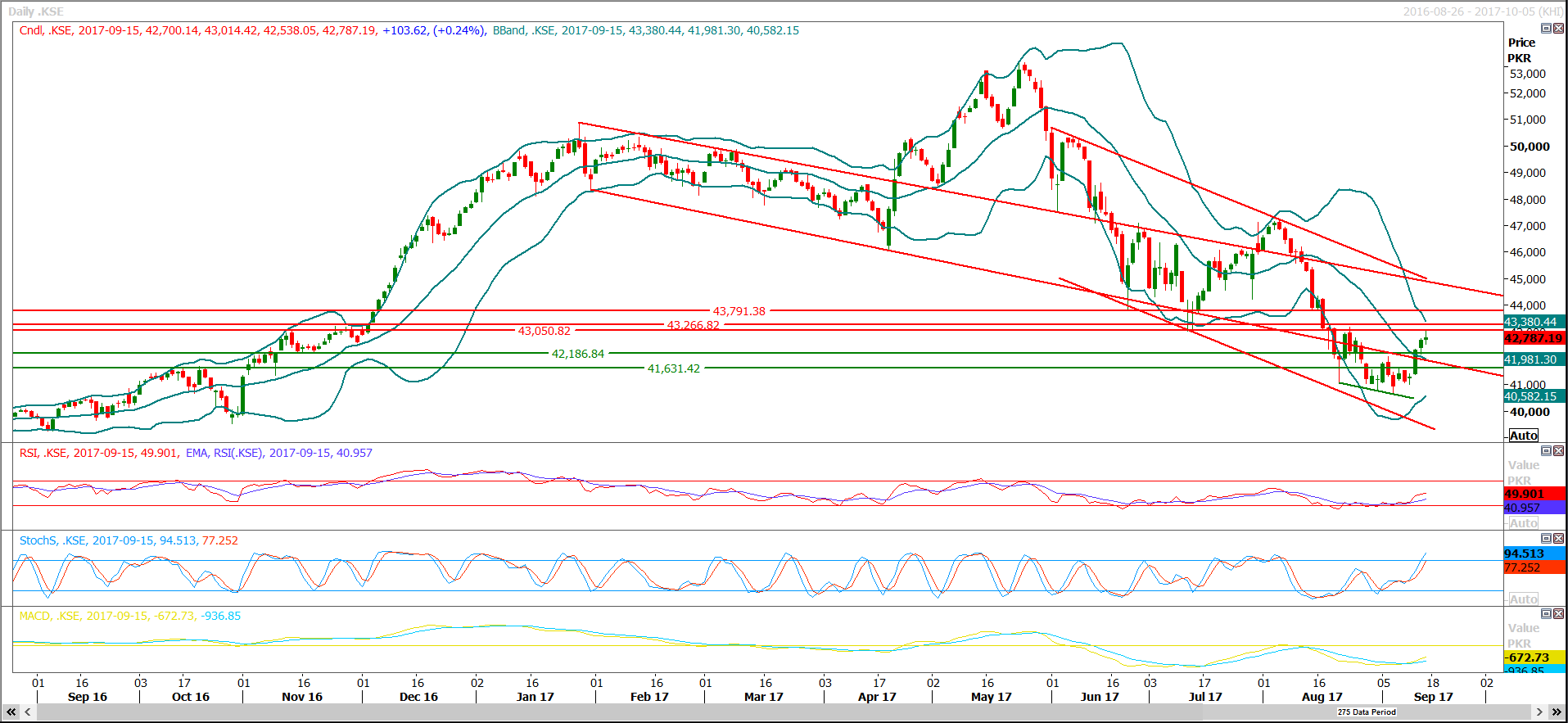The image size is (1568, 723).
Task: Click Auto scale button in StochS panel
Action: pos(1524,599)
